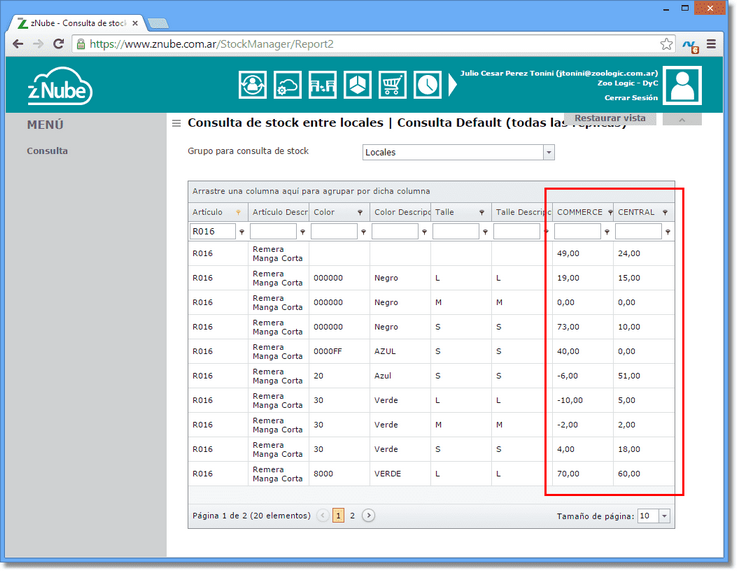Screen dimensions: 737x571
Task: Click the zNube cloud logo
Action: (x=60, y=86)
